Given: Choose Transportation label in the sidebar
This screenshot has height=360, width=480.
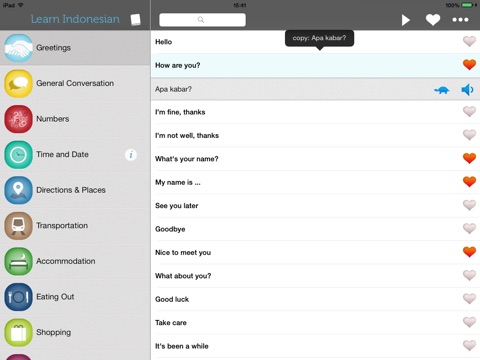Looking at the screenshot, I should (x=62, y=226).
